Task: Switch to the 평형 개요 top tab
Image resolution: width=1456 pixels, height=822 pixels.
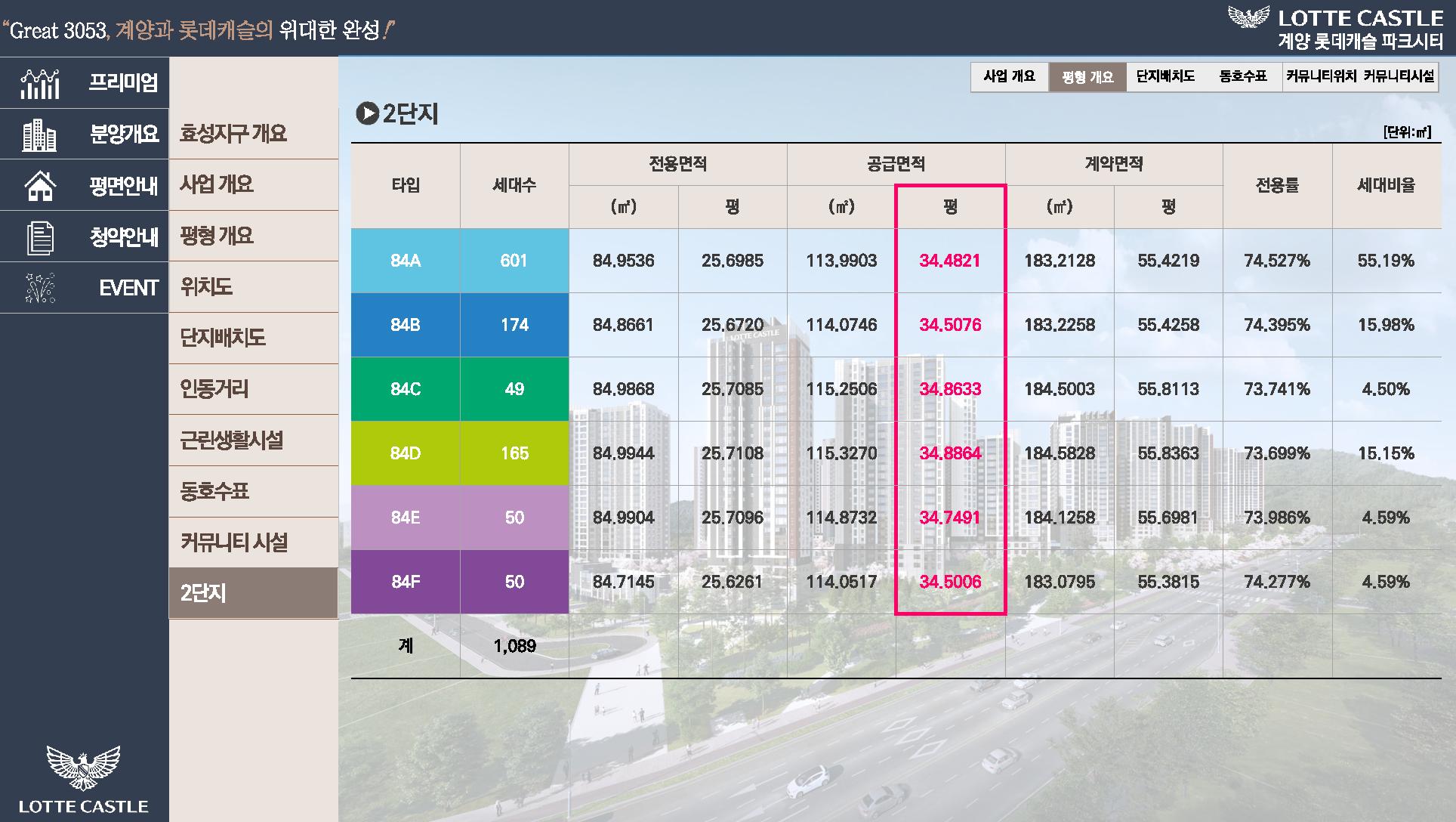Action: 1087,77
